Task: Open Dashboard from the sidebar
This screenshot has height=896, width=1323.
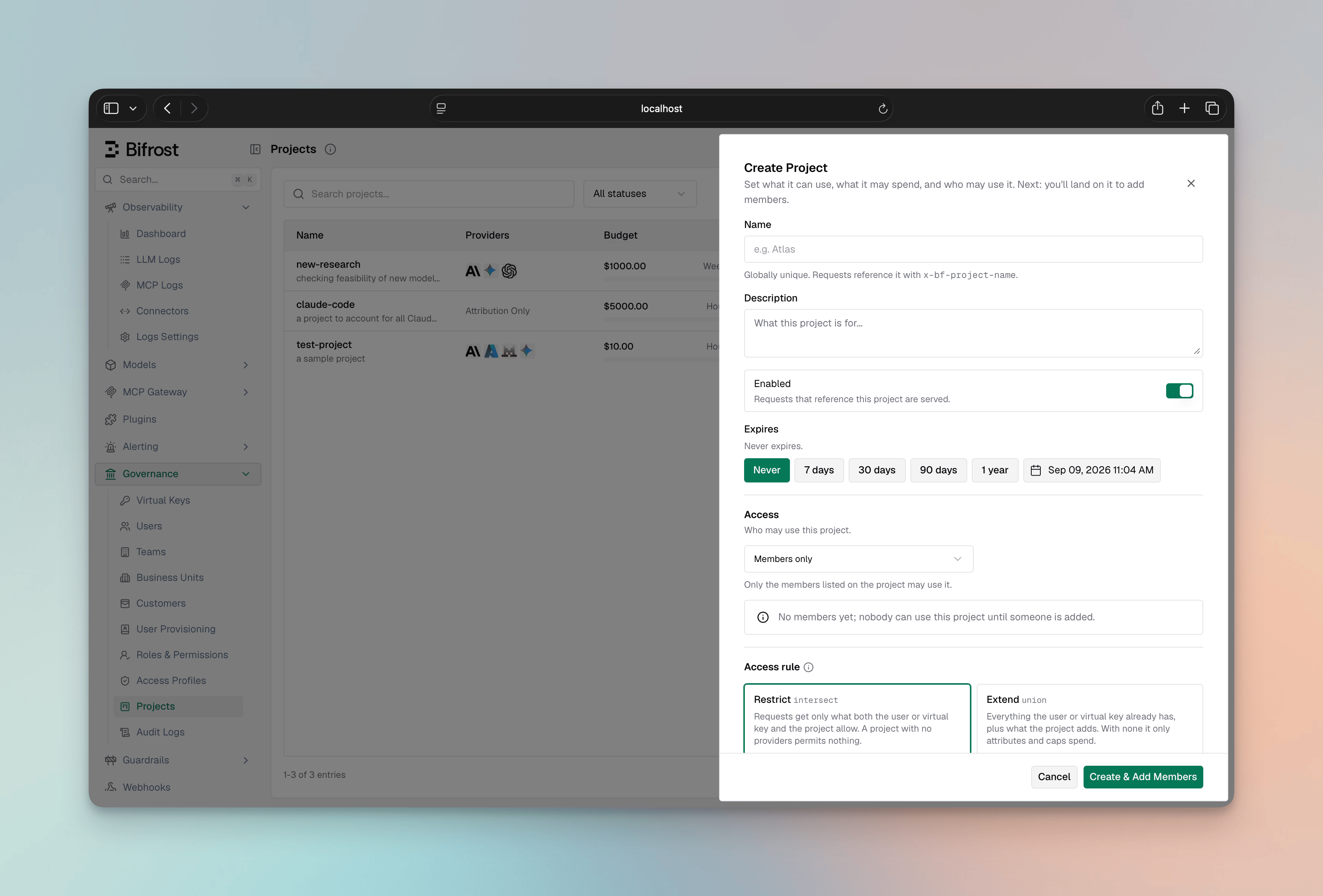Action: pyautogui.click(x=161, y=233)
